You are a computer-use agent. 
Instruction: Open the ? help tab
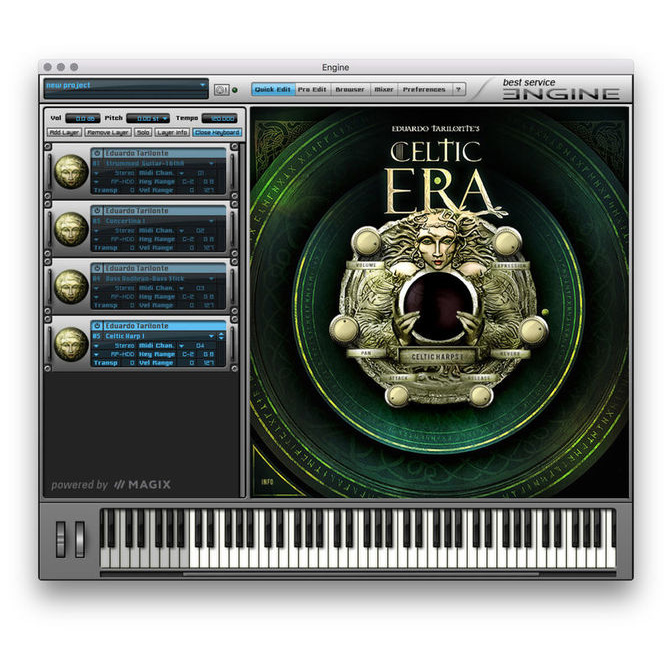pos(459,90)
